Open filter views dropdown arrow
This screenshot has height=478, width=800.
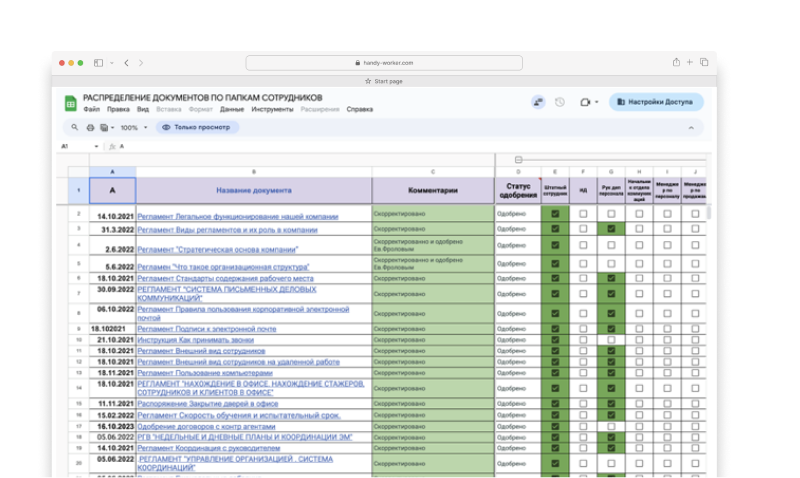point(112,128)
